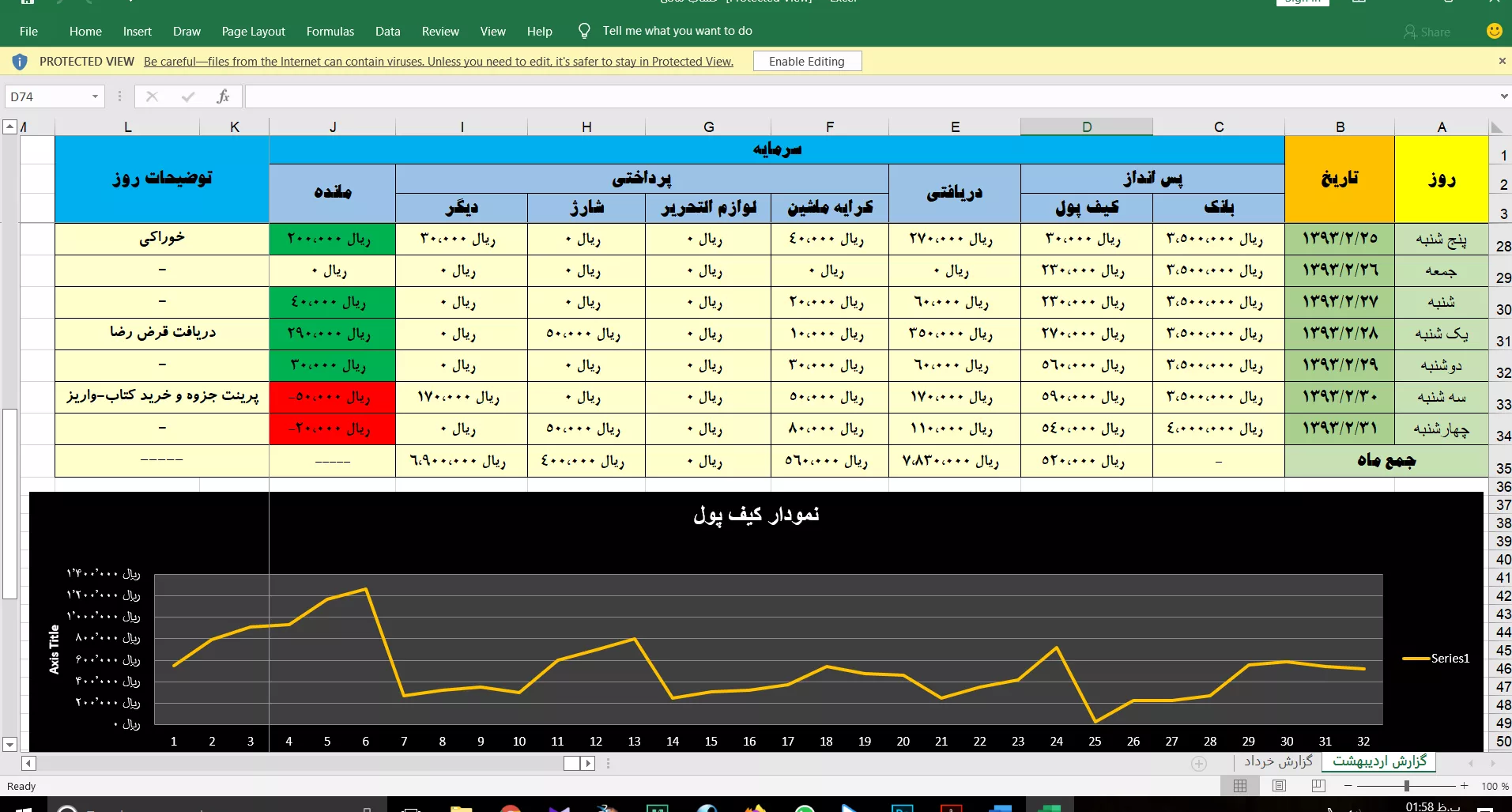The width and height of the screenshot is (1512, 812).
Task: Click the Enable Editing button
Action: (x=806, y=62)
